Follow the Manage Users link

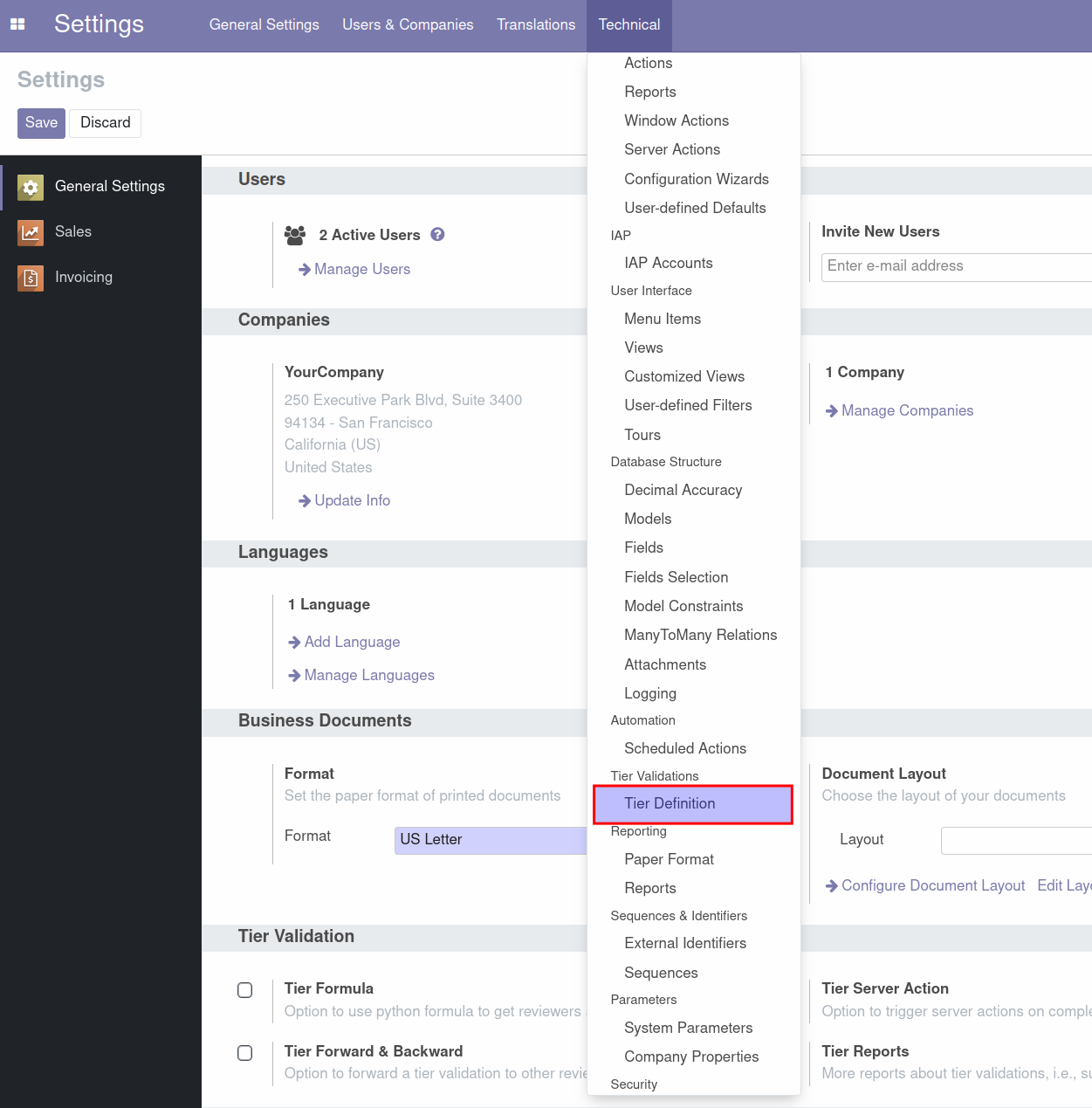point(354,270)
